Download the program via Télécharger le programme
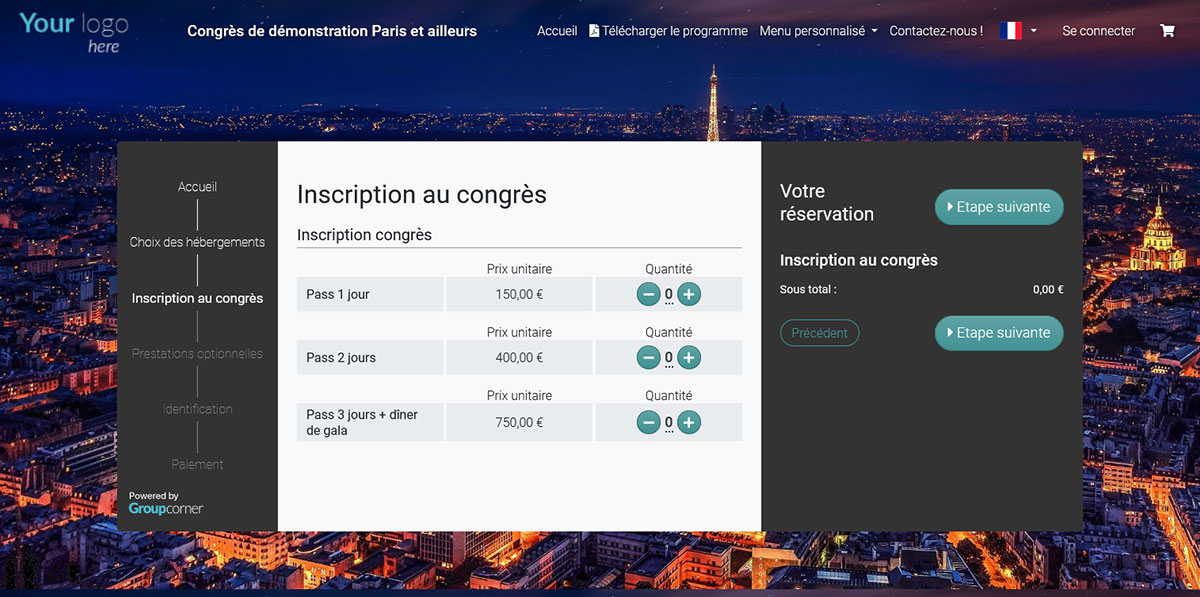1200x597 pixels. (x=668, y=31)
